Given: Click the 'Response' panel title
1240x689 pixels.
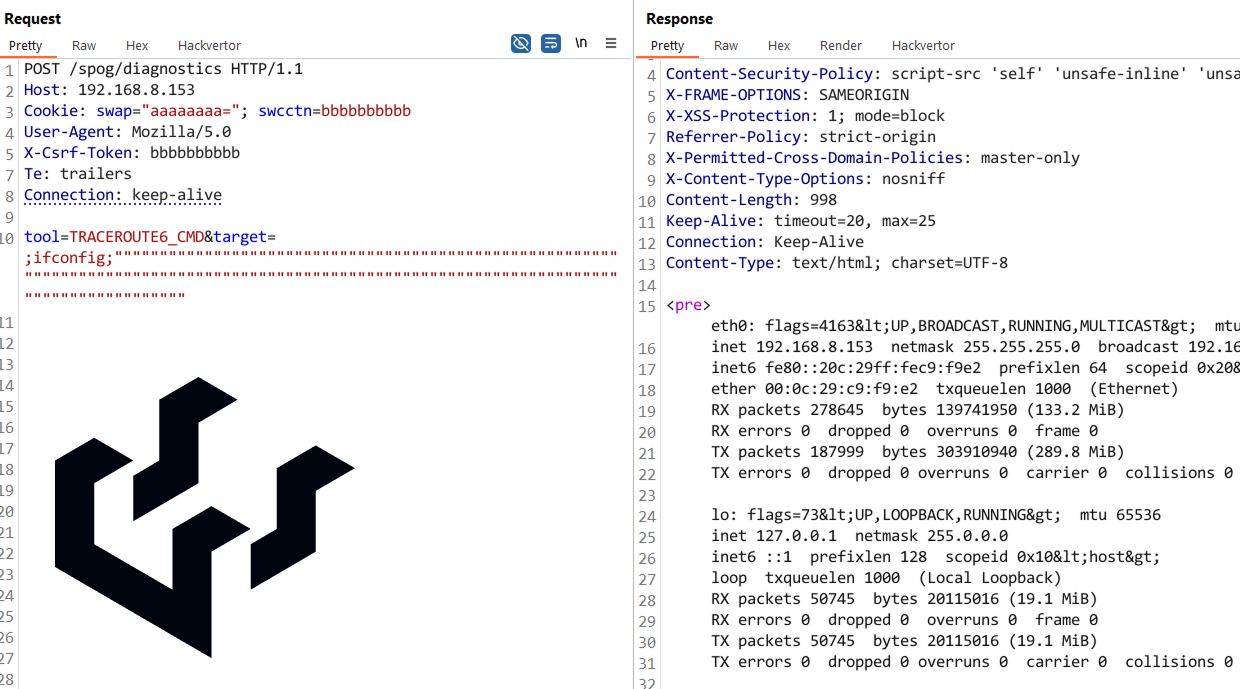Looking at the screenshot, I should tap(680, 19).
